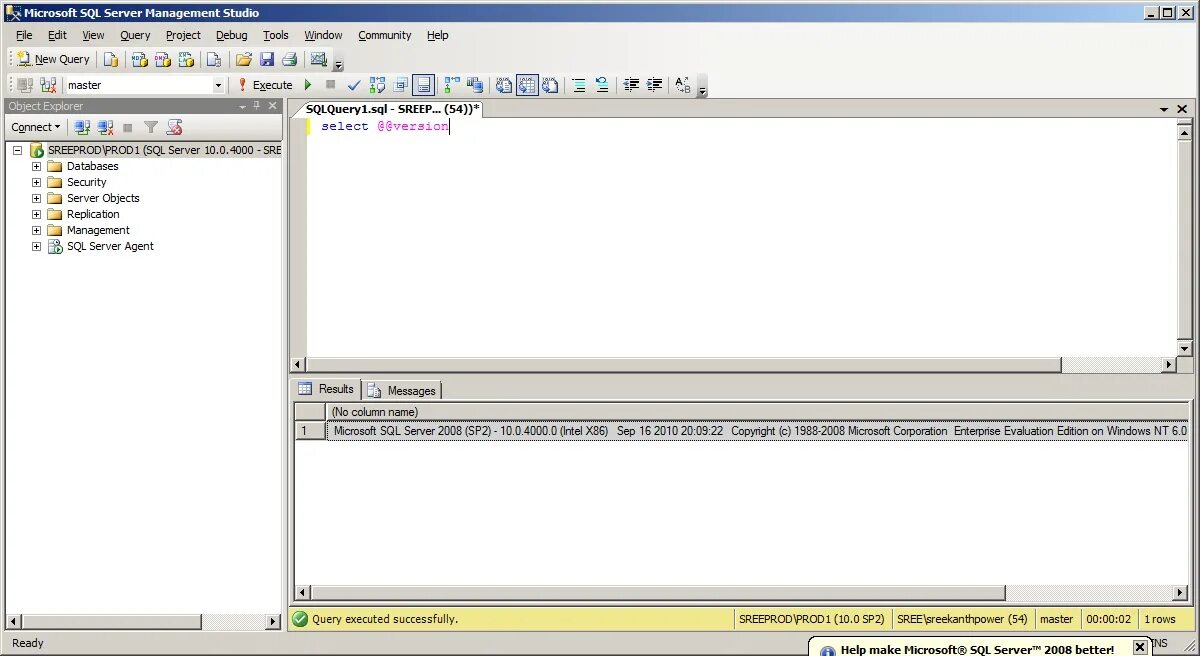The height and width of the screenshot is (656, 1200).
Task: Parse the query with the checkmark icon
Action: 354,85
